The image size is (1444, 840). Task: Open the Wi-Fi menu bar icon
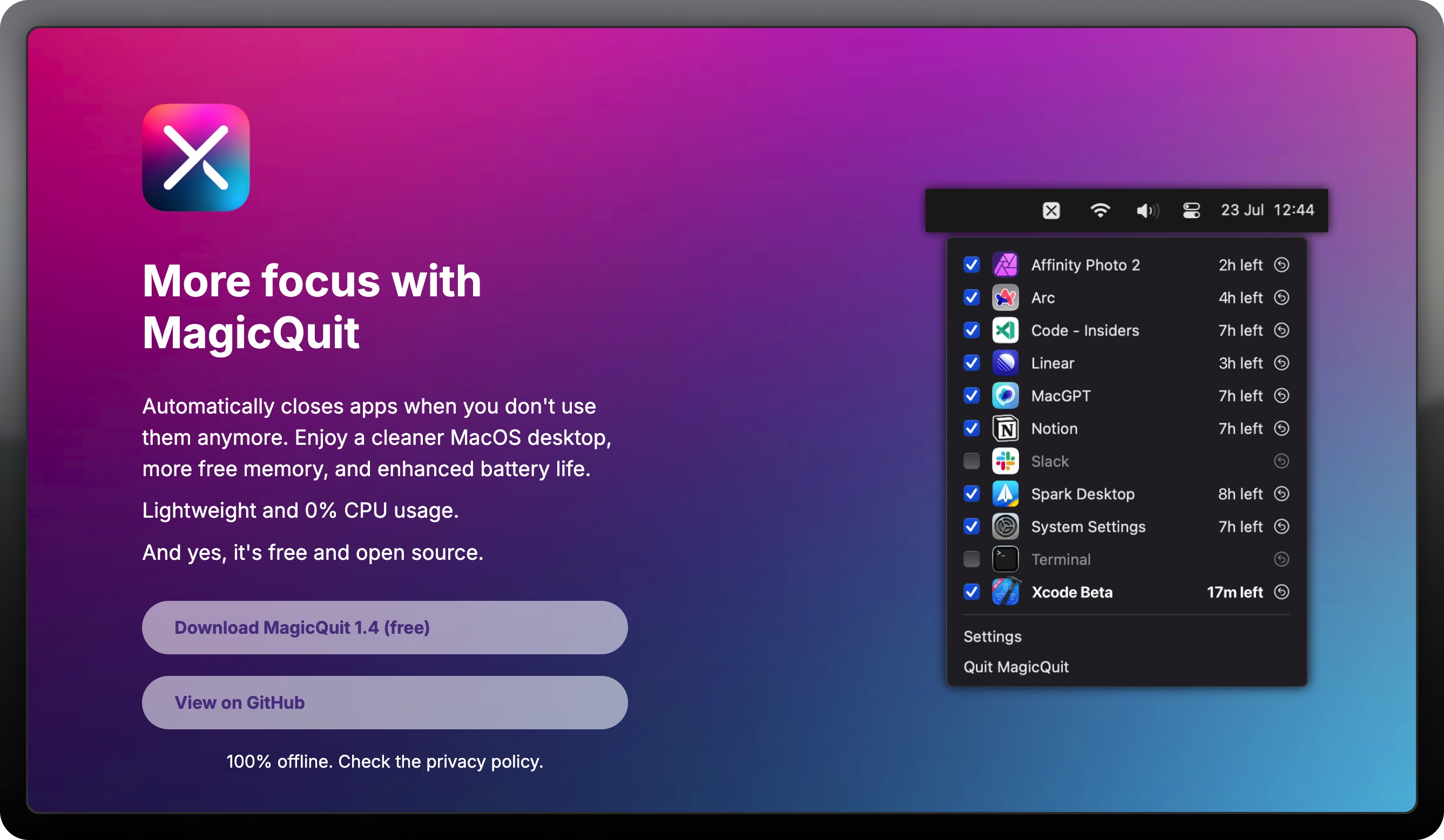pyautogui.click(x=1099, y=211)
